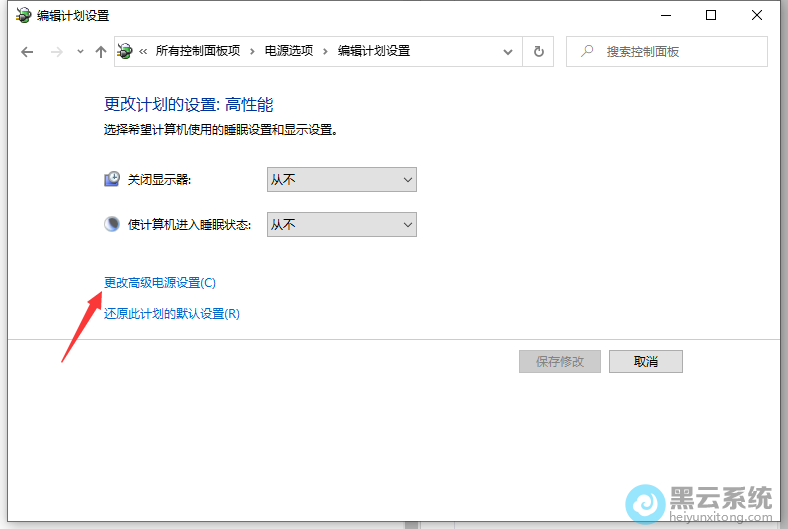Expand the recent locations chevron near the Back arrow
Viewport: 788px width, 529px height.
pos(80,52)
